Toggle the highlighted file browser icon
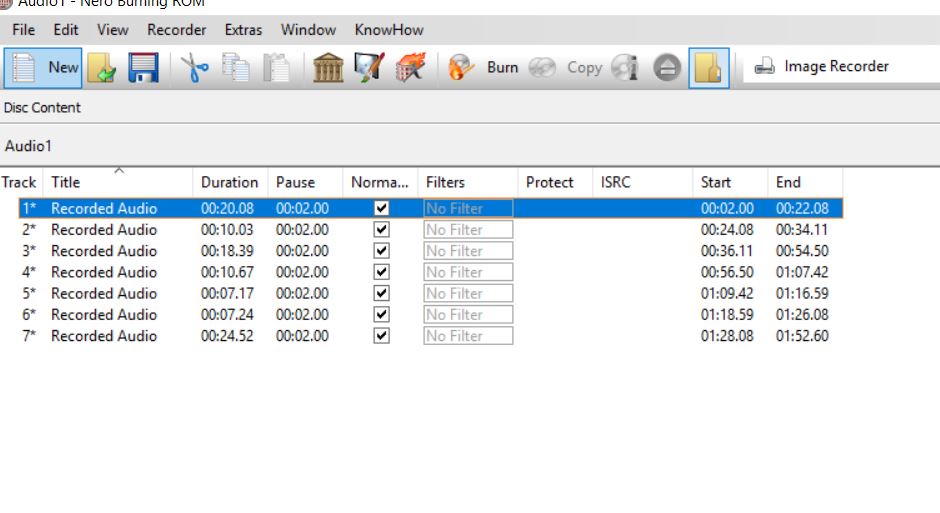 click(x=708, y=68)
